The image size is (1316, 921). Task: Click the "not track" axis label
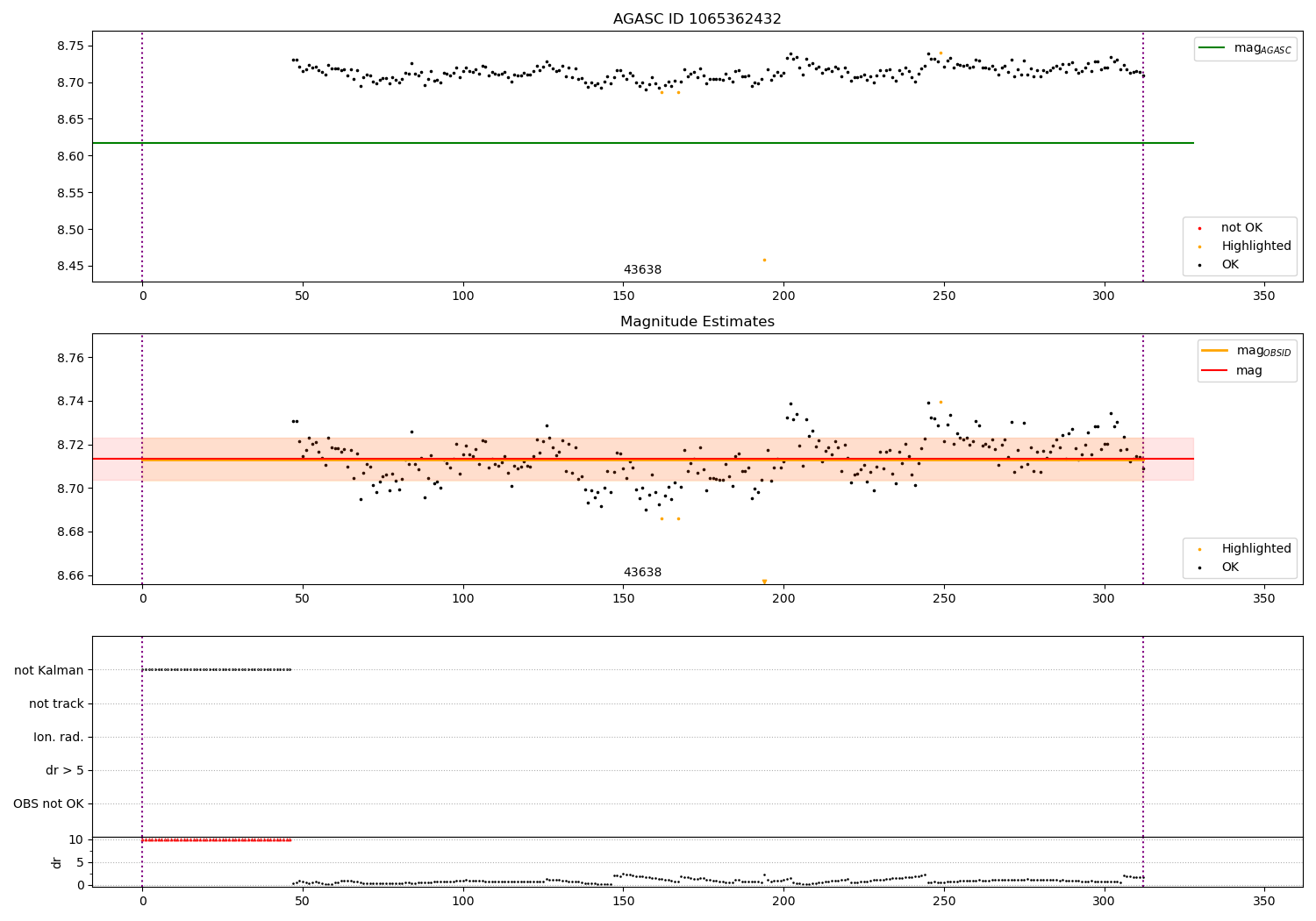click(56, 704)
